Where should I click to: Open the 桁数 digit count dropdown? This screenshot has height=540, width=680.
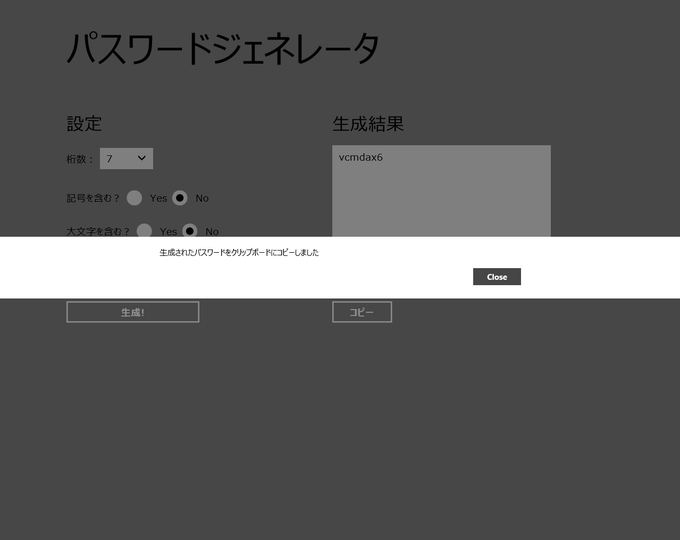[x=126, y=159]
